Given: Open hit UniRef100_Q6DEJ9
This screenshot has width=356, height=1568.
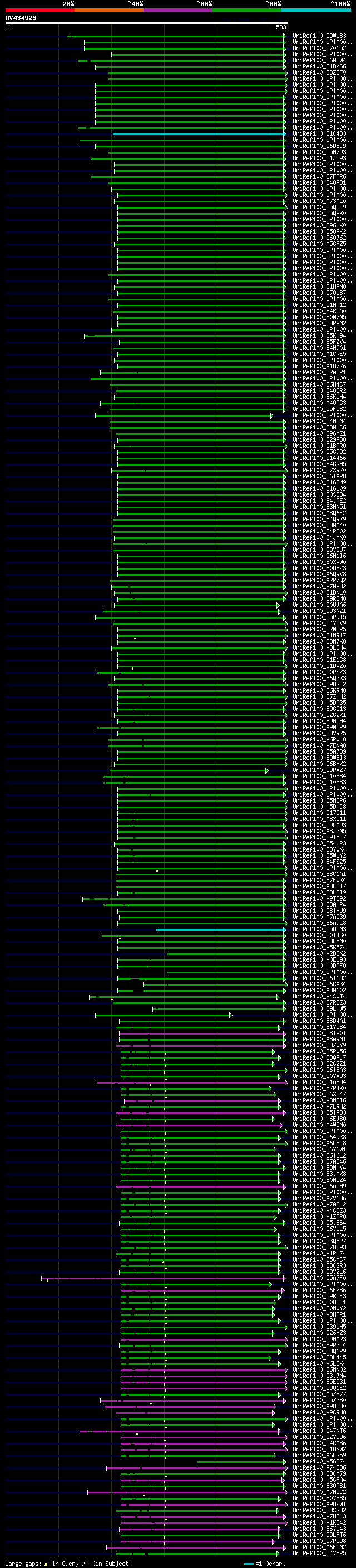Looking at the screenshot, I should coord(319,146).
